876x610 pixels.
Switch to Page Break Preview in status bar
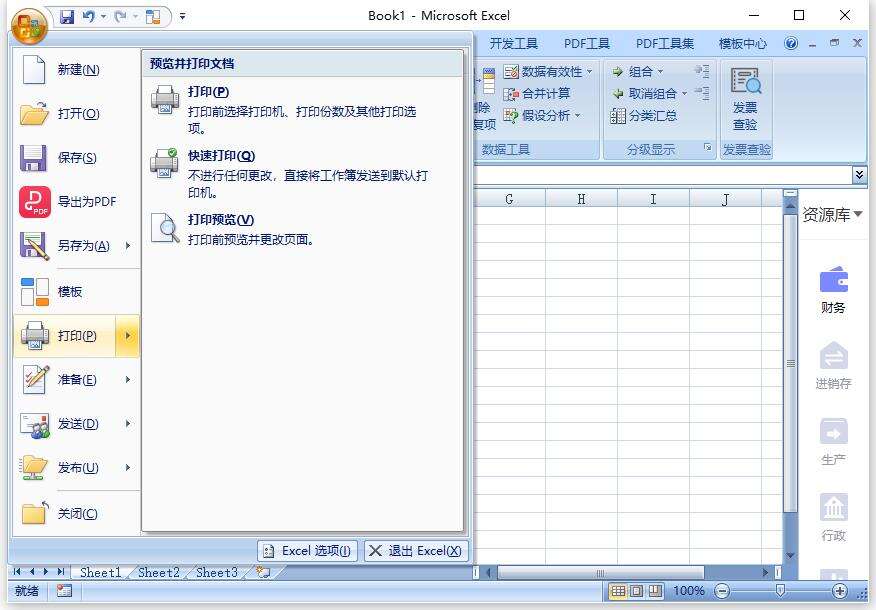655,590
